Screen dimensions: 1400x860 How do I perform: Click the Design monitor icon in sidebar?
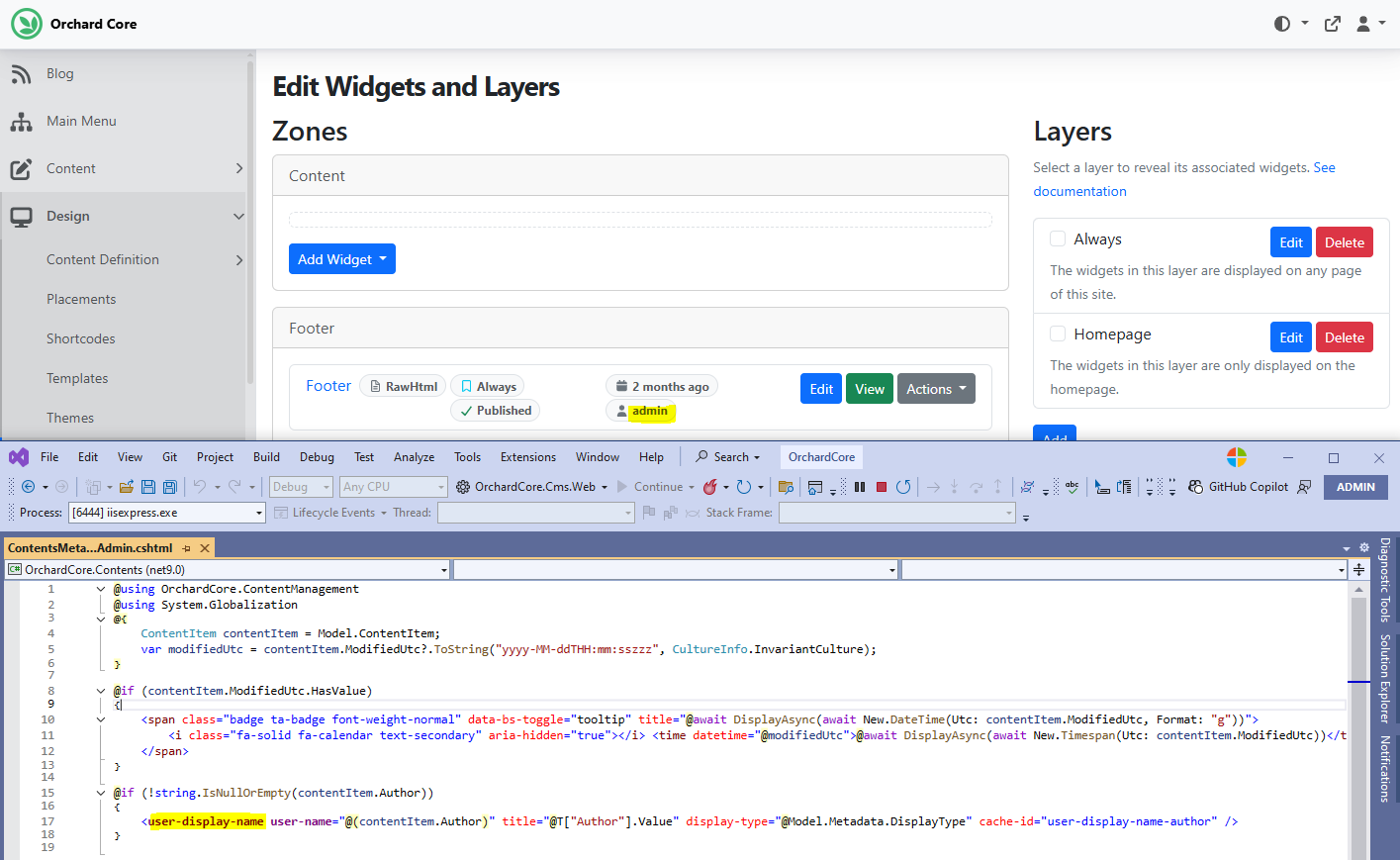(x=21, y=217)
